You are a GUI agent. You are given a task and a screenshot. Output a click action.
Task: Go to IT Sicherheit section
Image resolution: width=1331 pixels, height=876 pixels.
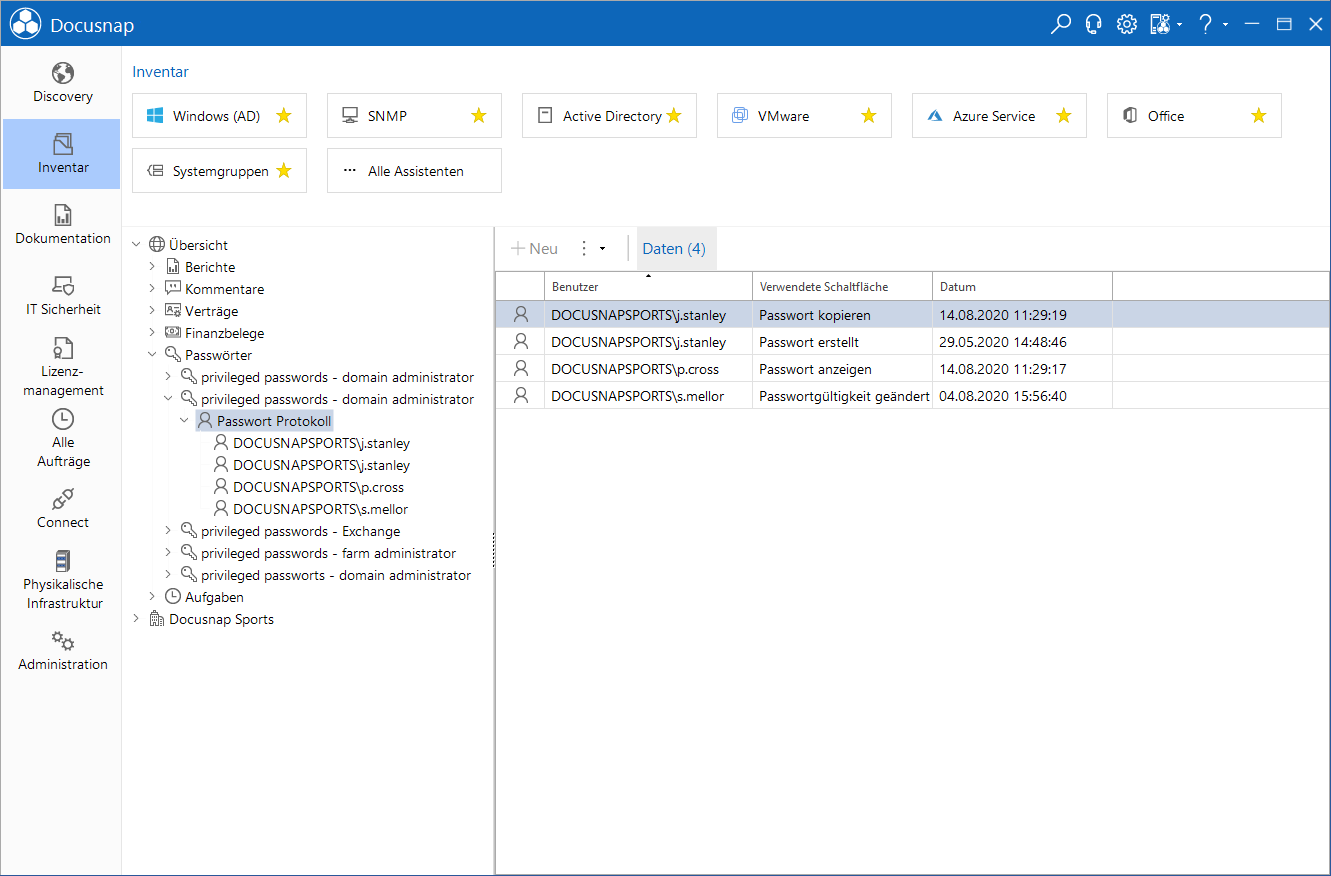coord(62,296)
